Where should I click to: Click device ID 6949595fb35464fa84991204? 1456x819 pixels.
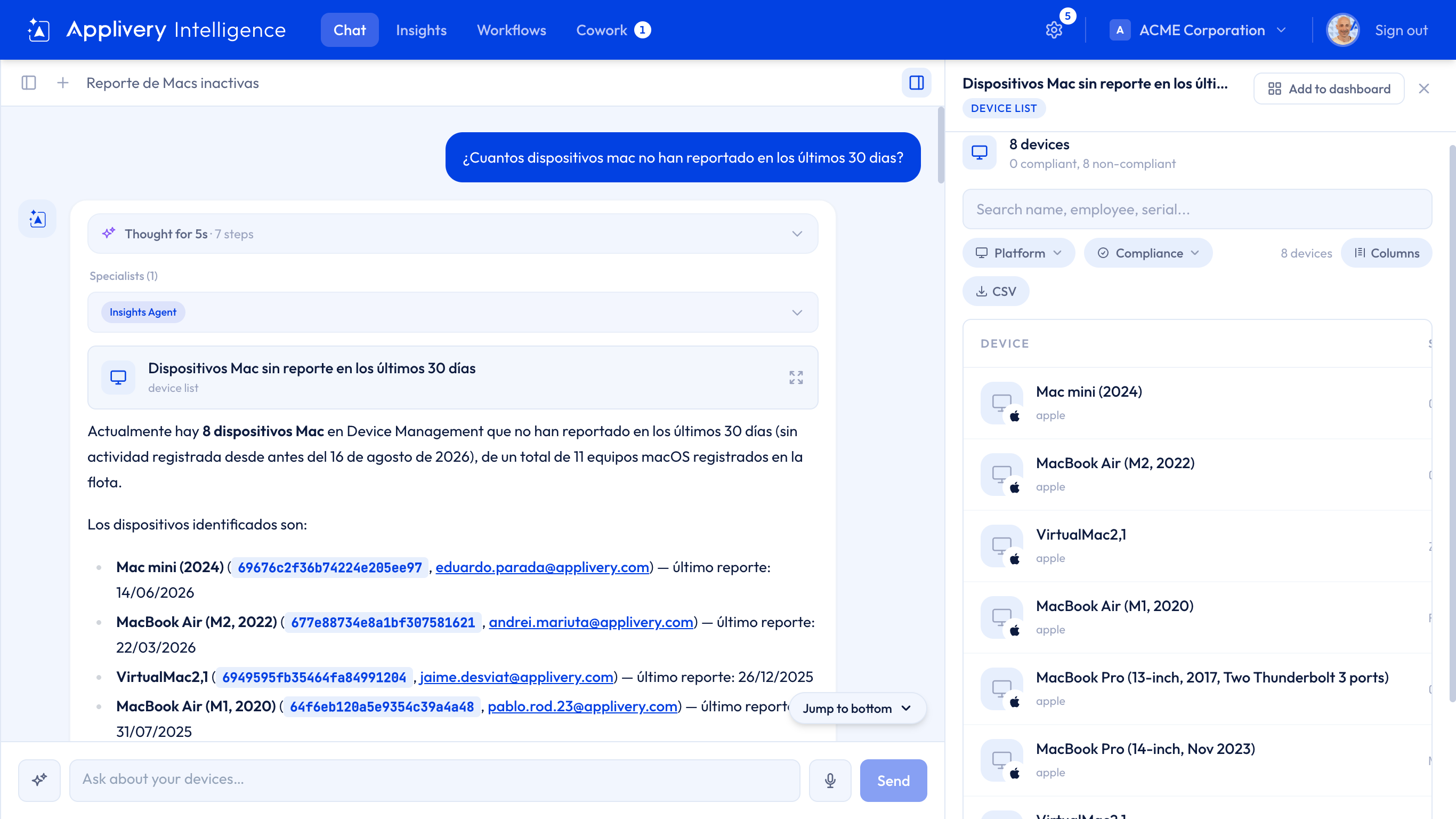pos(314,677)
